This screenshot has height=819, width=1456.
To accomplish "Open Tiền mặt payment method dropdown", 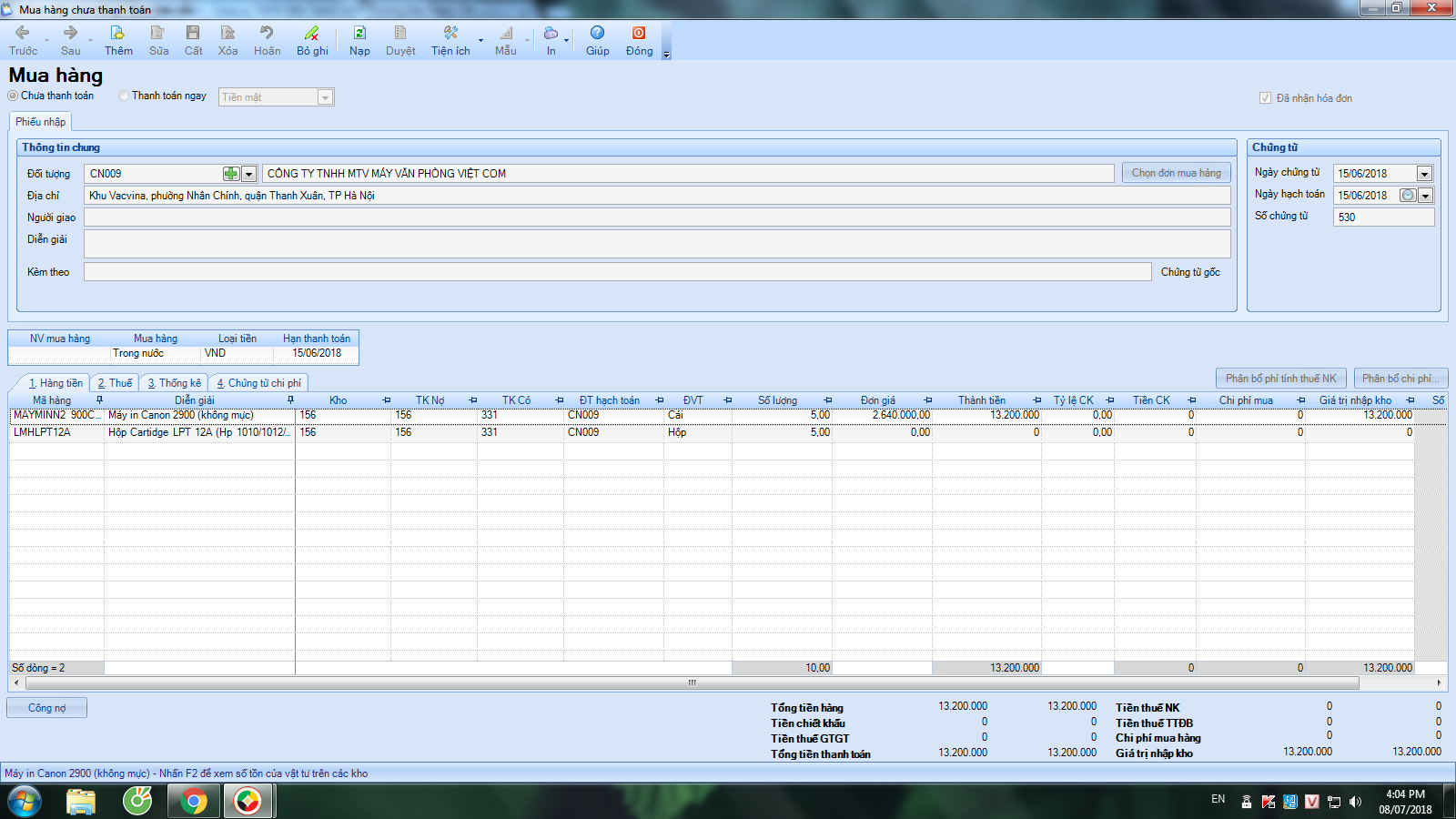I will click(325, 97).
